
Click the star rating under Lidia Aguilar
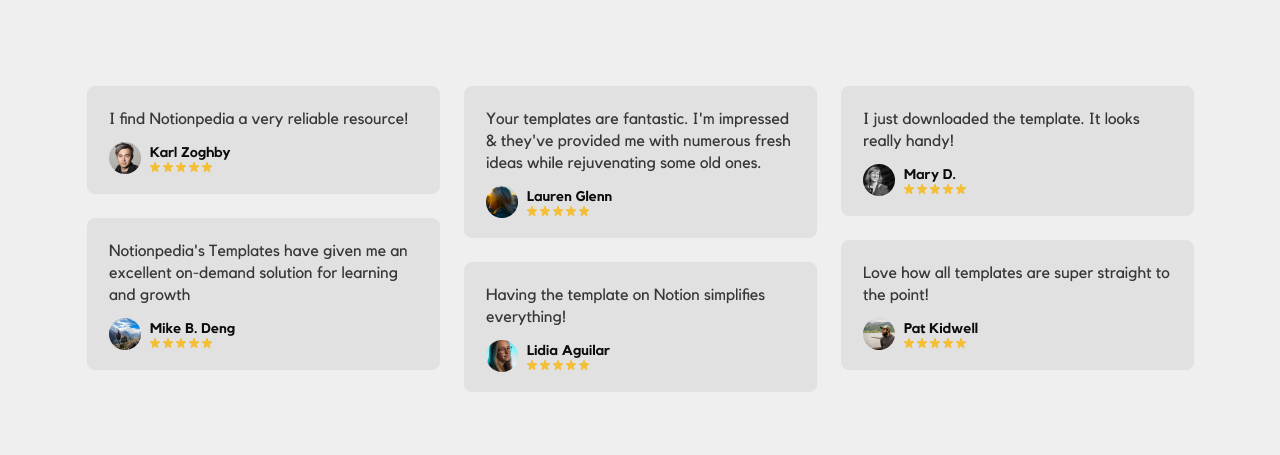[558, 366]
